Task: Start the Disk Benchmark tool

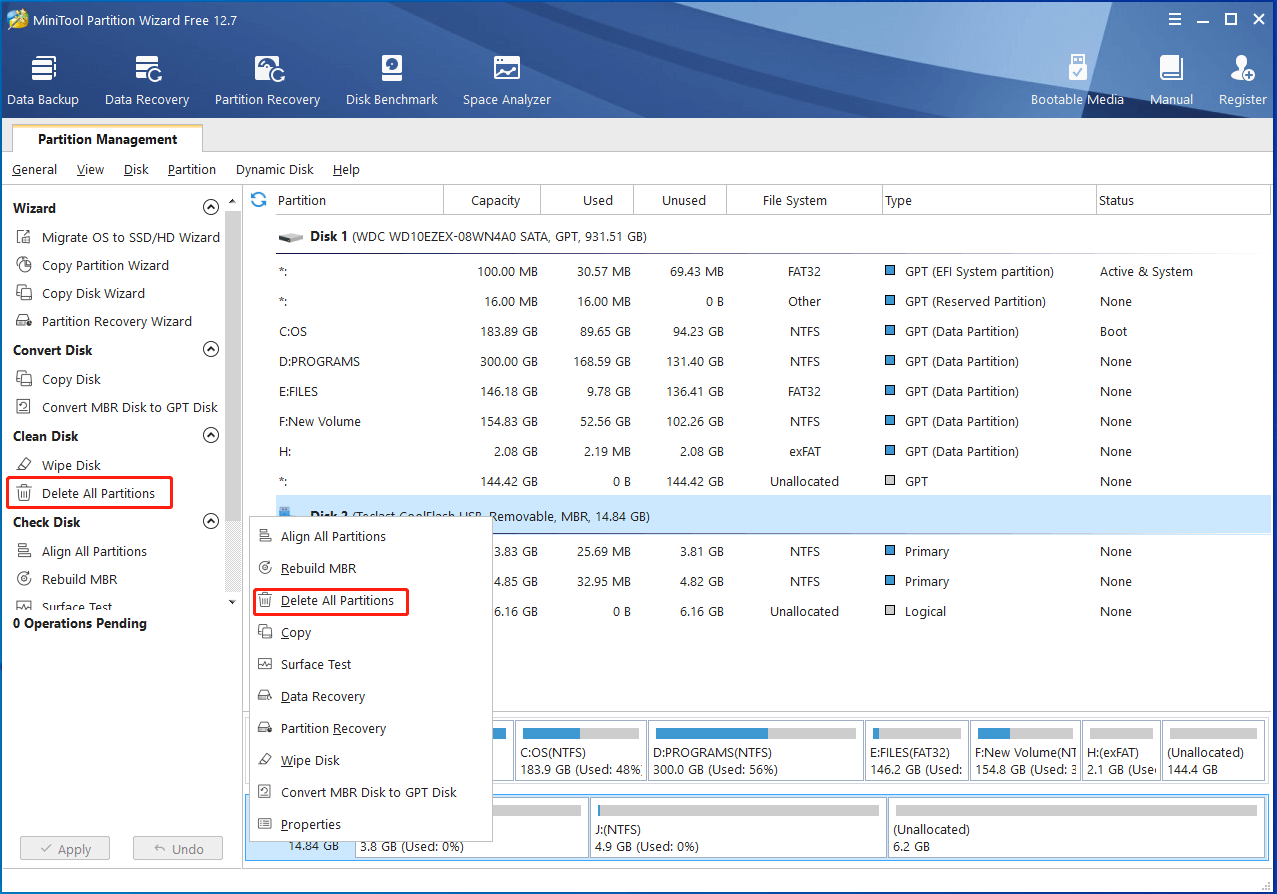Action: 392,80
